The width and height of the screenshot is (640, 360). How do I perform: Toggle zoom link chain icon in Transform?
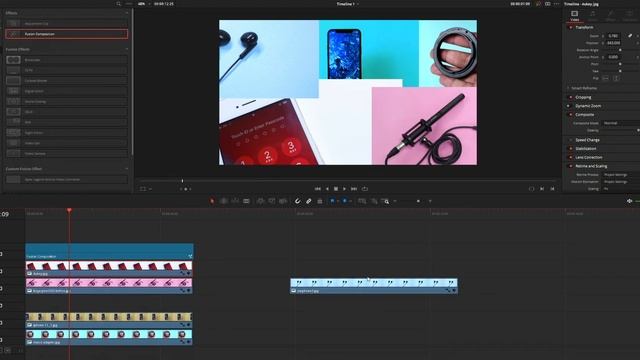tap(630, 36)
